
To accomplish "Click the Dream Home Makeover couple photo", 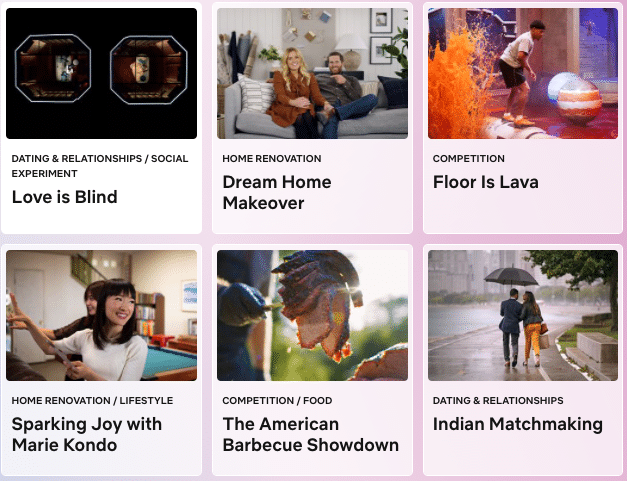I will [x=312, y=74].
